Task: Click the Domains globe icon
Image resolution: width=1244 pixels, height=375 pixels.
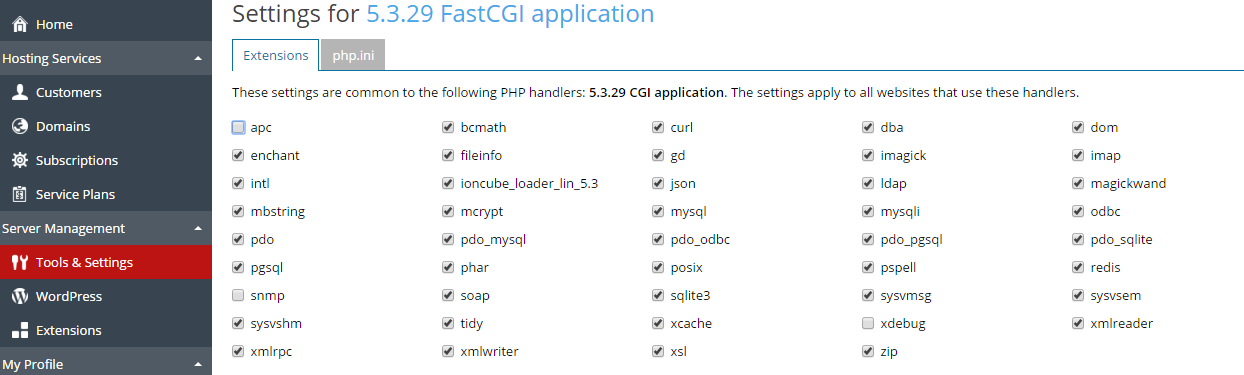Action: tap(19, 126)
